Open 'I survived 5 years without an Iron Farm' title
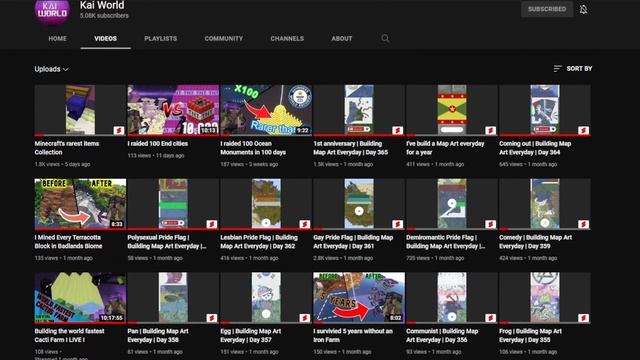The width and height of the screenshot is (640, 360). coord(353,336)
